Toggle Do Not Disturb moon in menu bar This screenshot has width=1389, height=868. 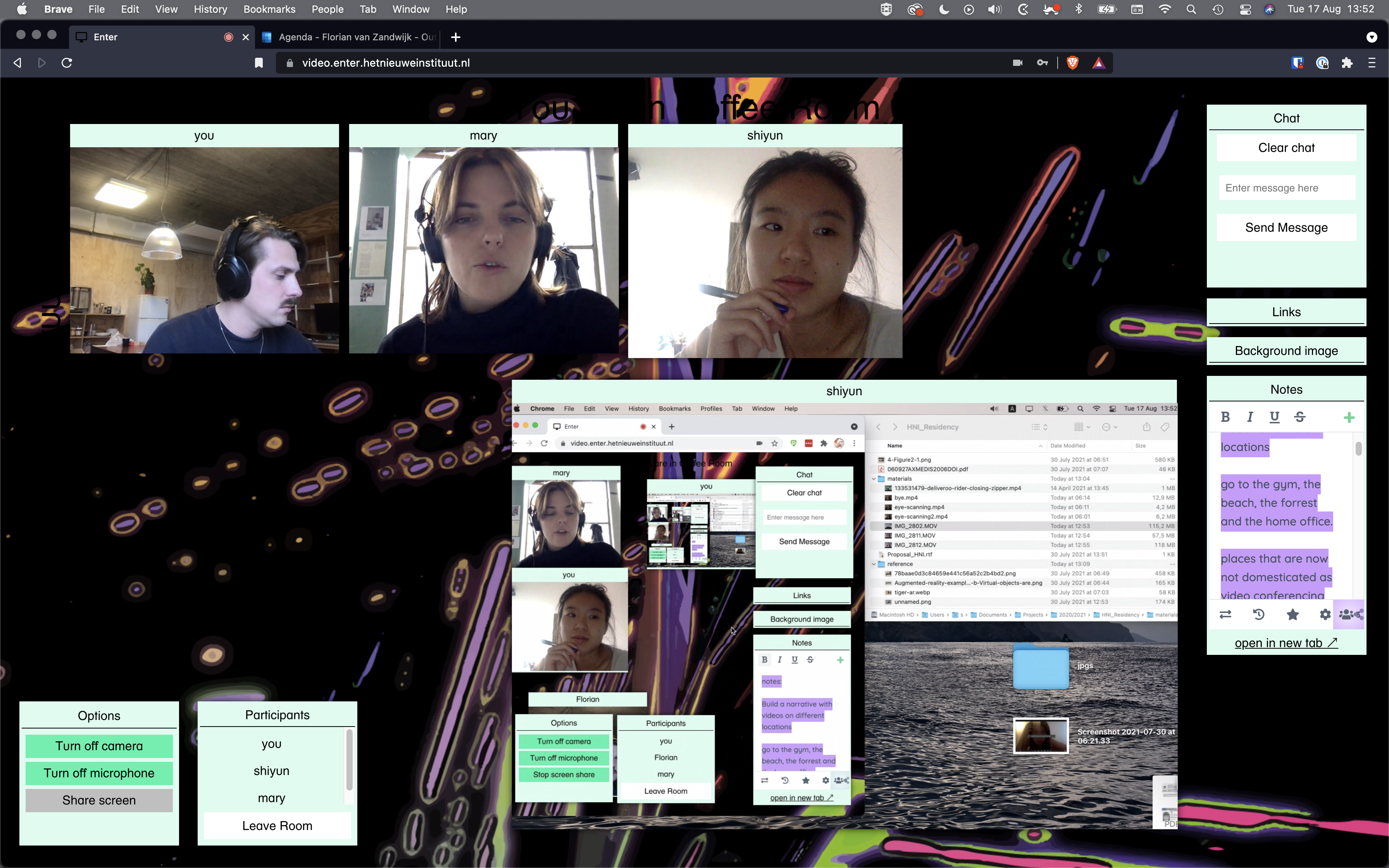(x=944, y=9)
